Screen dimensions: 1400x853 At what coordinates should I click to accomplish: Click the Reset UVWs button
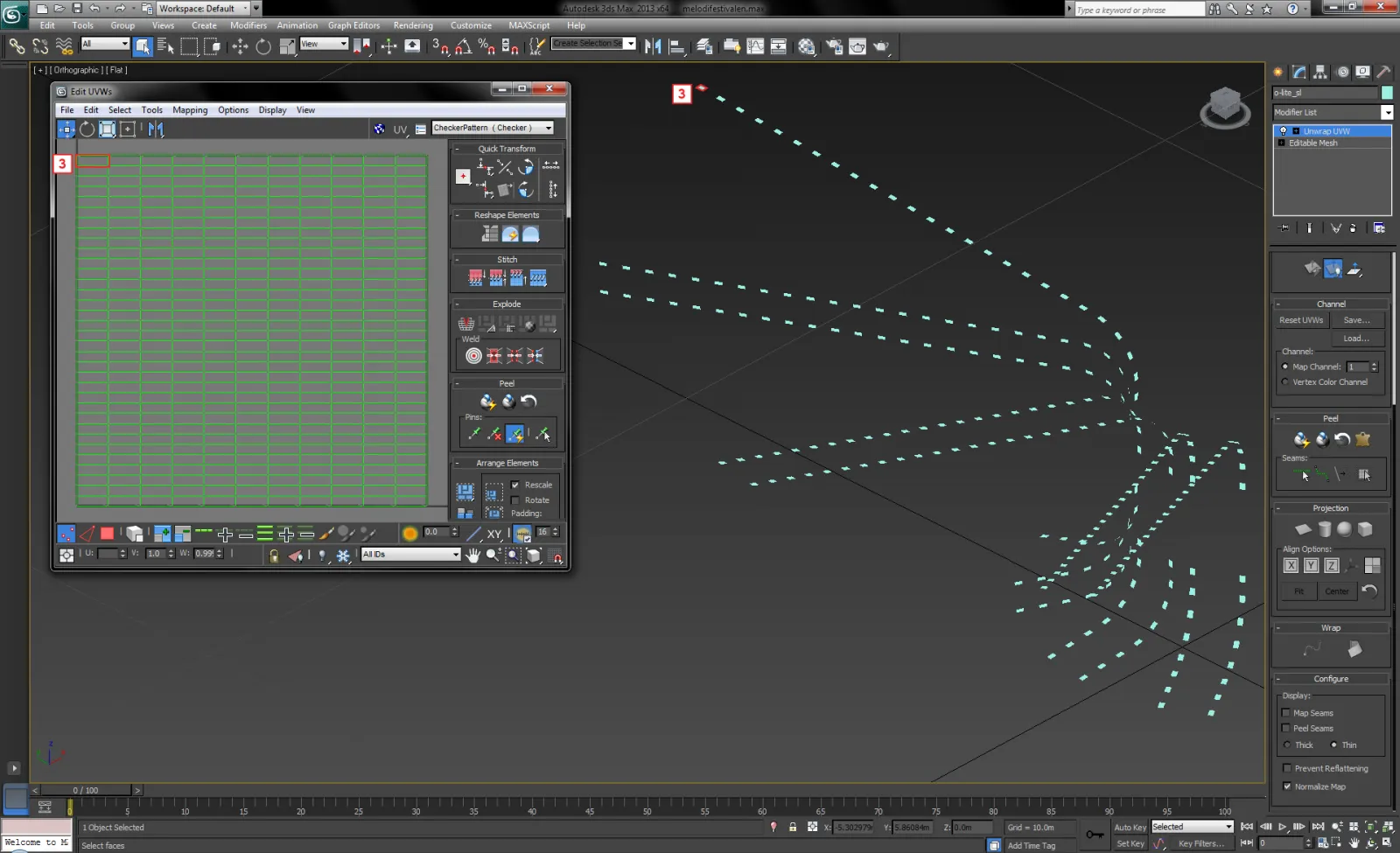(x=1301, y=320)
